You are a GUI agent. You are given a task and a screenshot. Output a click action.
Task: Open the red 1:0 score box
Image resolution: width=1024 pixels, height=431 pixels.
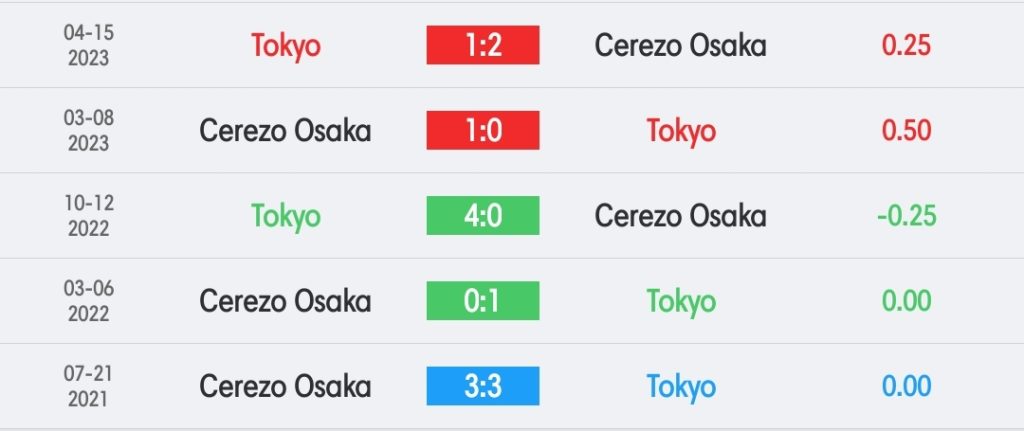483,130
